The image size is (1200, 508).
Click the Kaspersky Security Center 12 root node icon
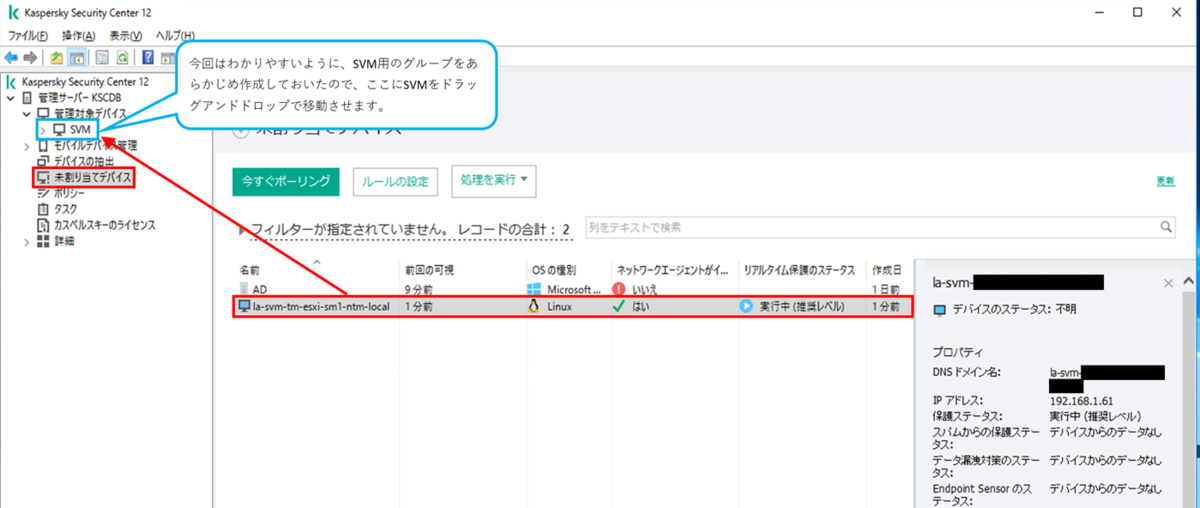pos(11,82)
